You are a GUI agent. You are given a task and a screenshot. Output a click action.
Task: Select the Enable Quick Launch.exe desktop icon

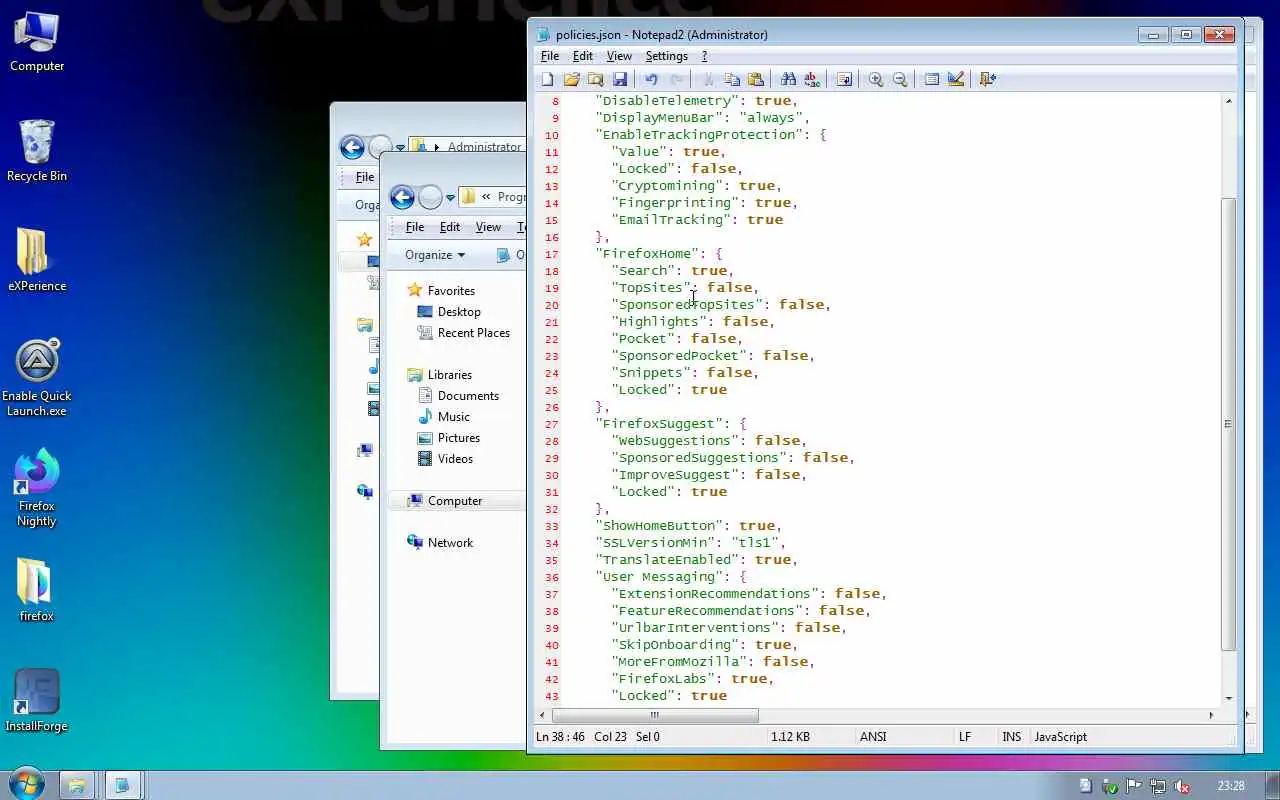tap(37, 378)
